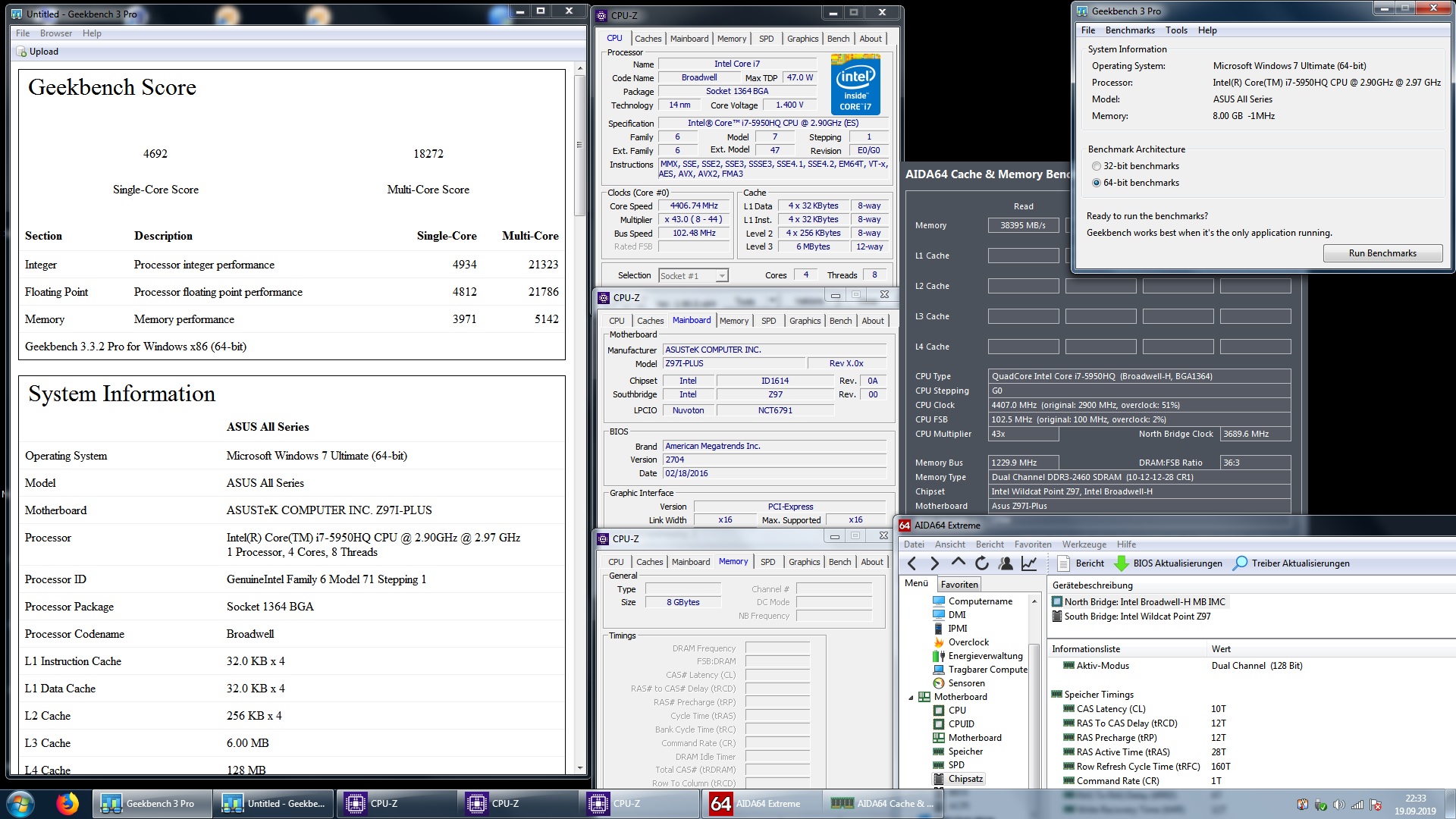Select Tragbarer Computer in AIDA64 tree
The width and height of the screenshot is (1456, 819).
tap(980, 669)
